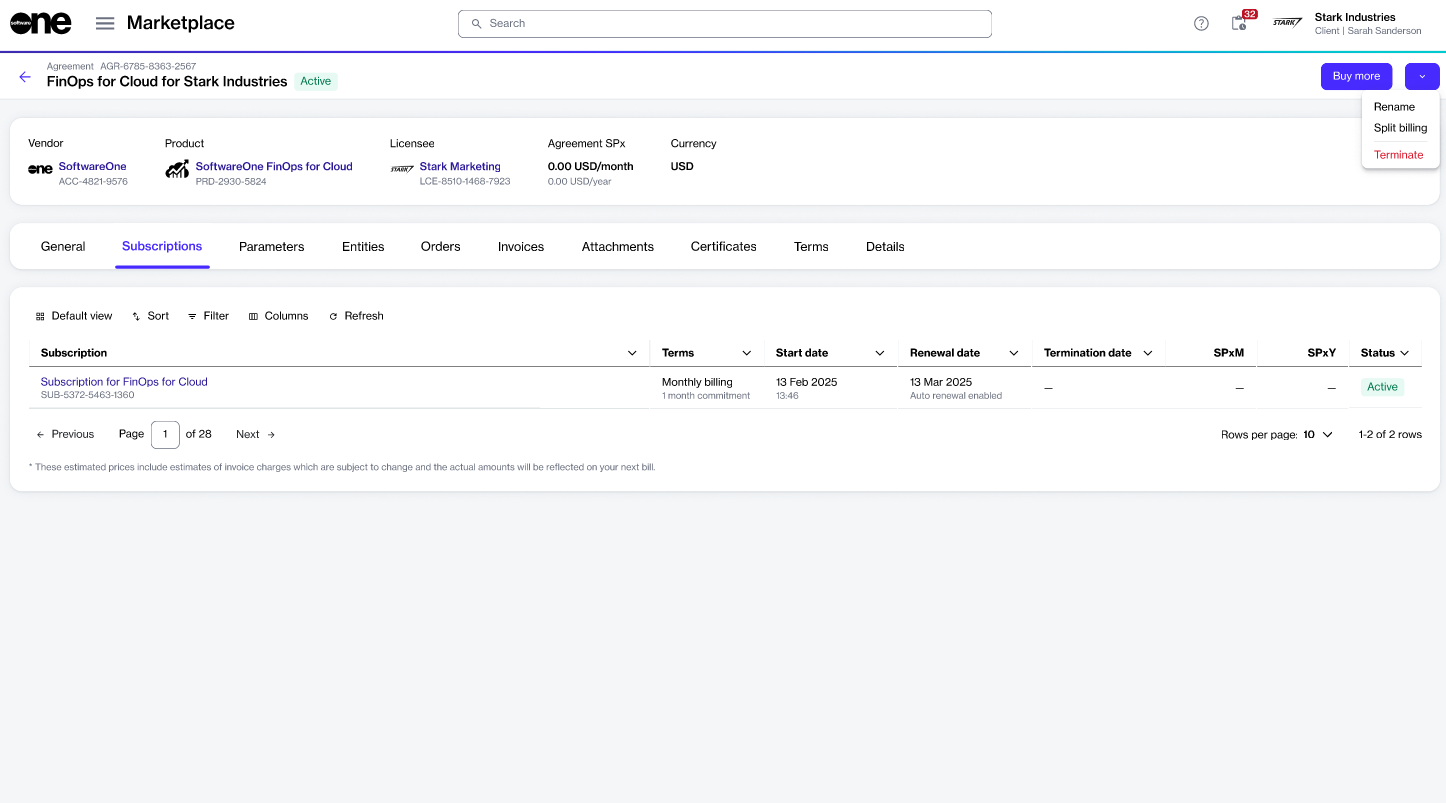Click the help question mark icon

click(x=1201, y=24)
